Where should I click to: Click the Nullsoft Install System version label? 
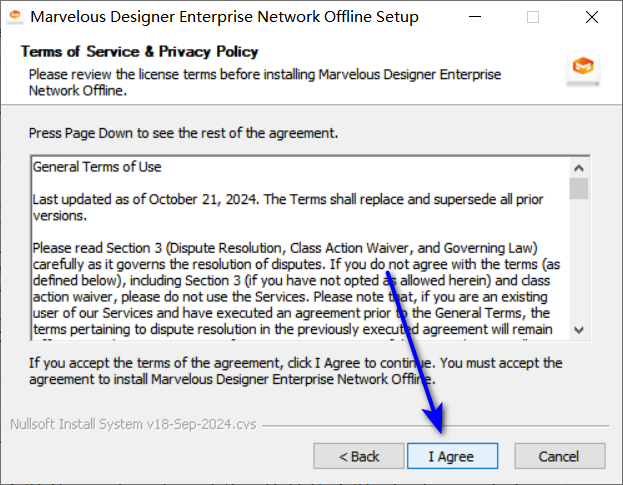[133, 424]
